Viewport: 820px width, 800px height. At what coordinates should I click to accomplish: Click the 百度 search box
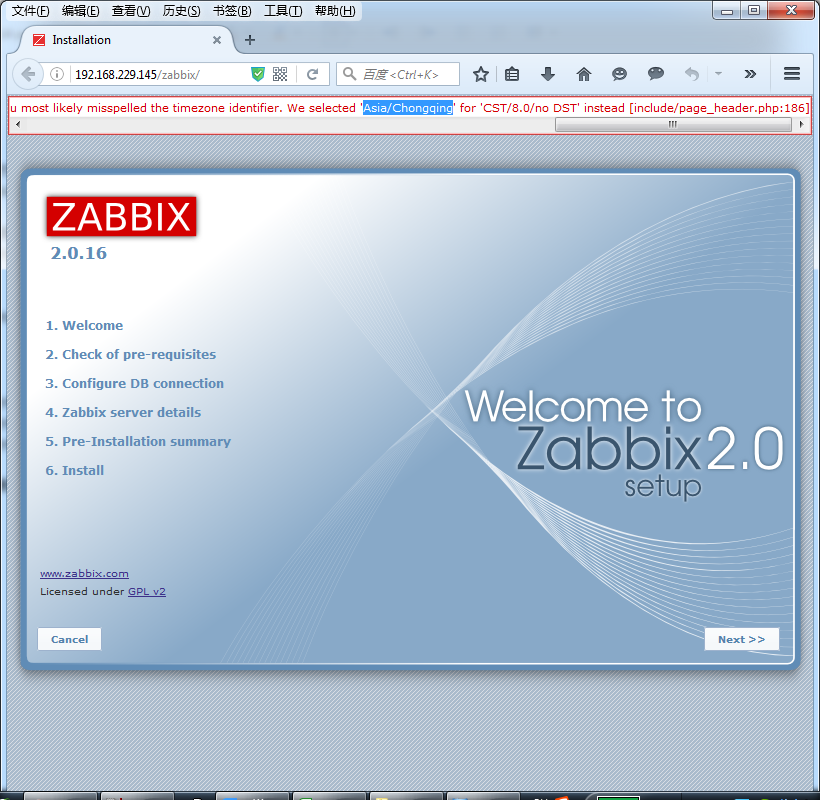(400, 74)
